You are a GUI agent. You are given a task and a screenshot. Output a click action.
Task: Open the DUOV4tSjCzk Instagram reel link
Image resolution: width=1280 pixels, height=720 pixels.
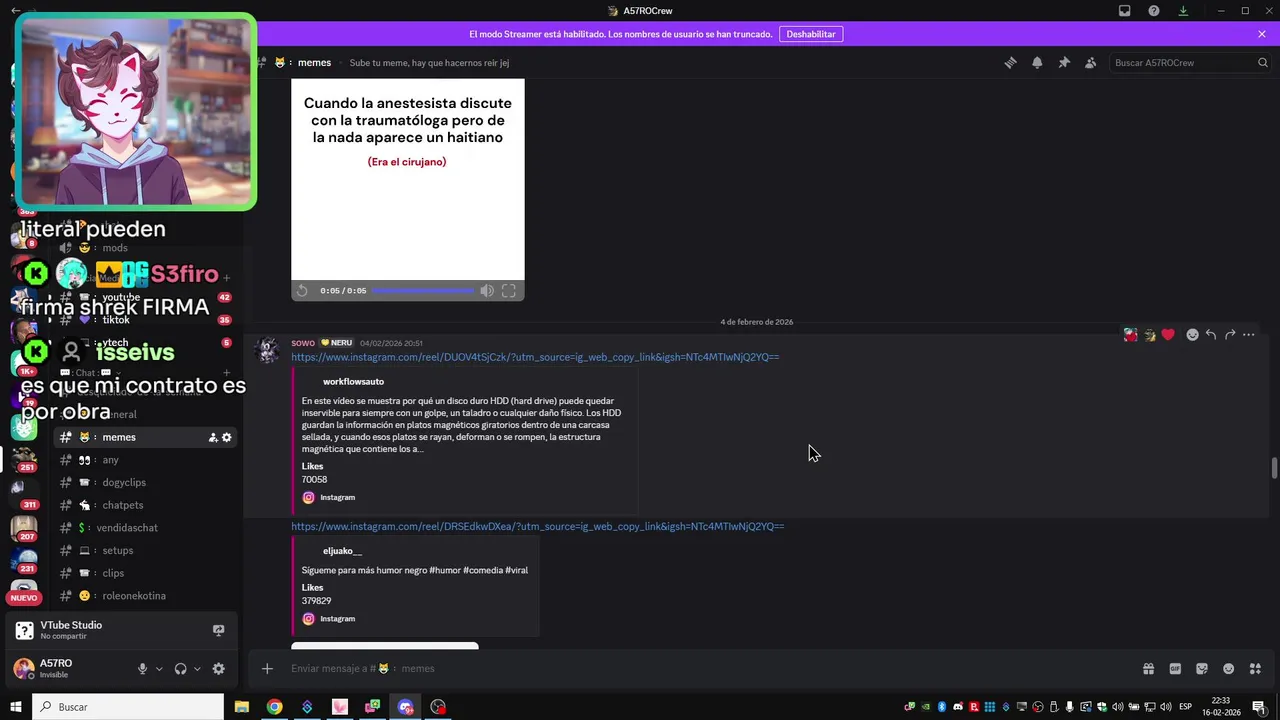pyautogui.click(x=535, y=357)
